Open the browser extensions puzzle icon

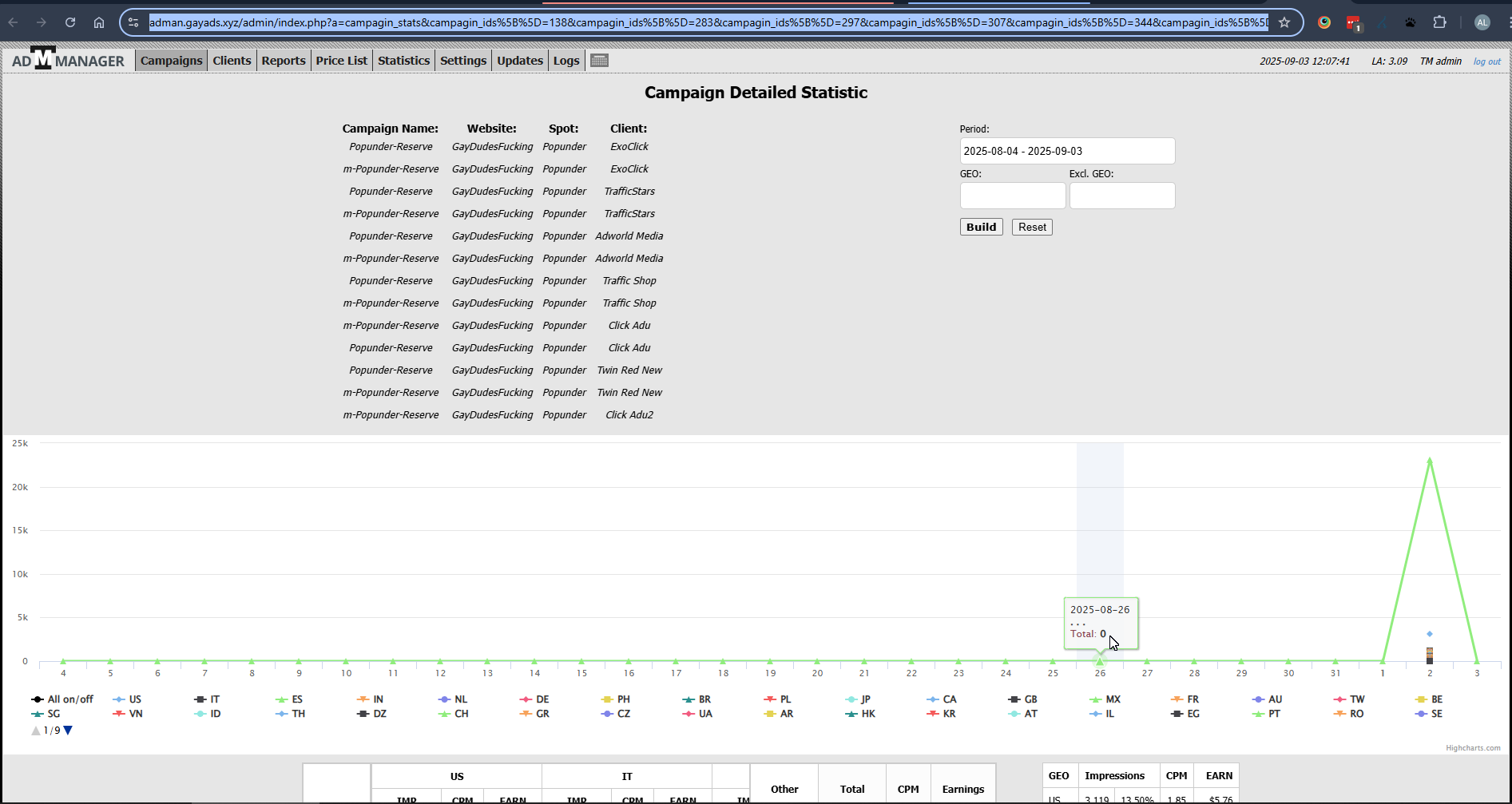pyautogui.click(x=1439, y=22)
